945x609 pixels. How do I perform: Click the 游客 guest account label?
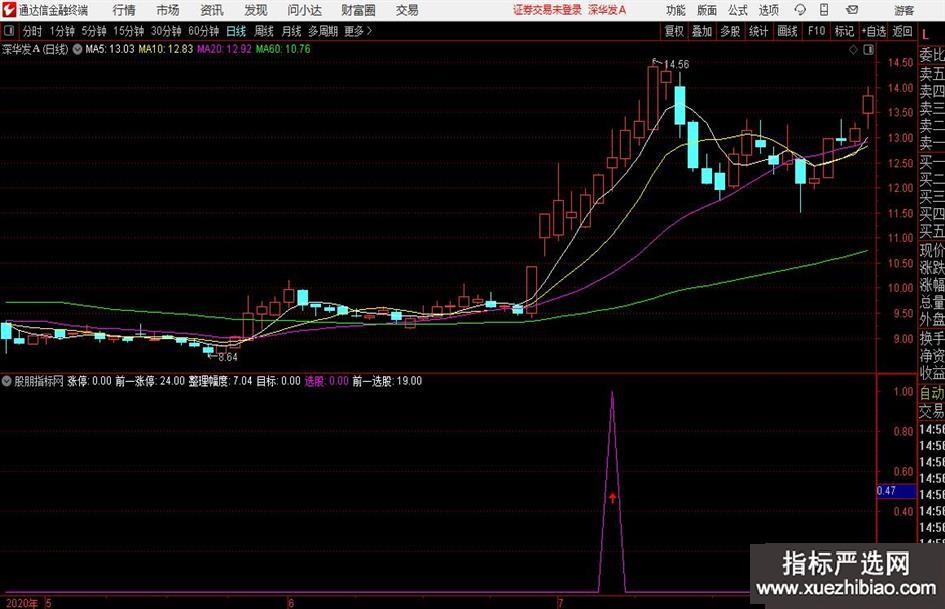coord(904,10)
